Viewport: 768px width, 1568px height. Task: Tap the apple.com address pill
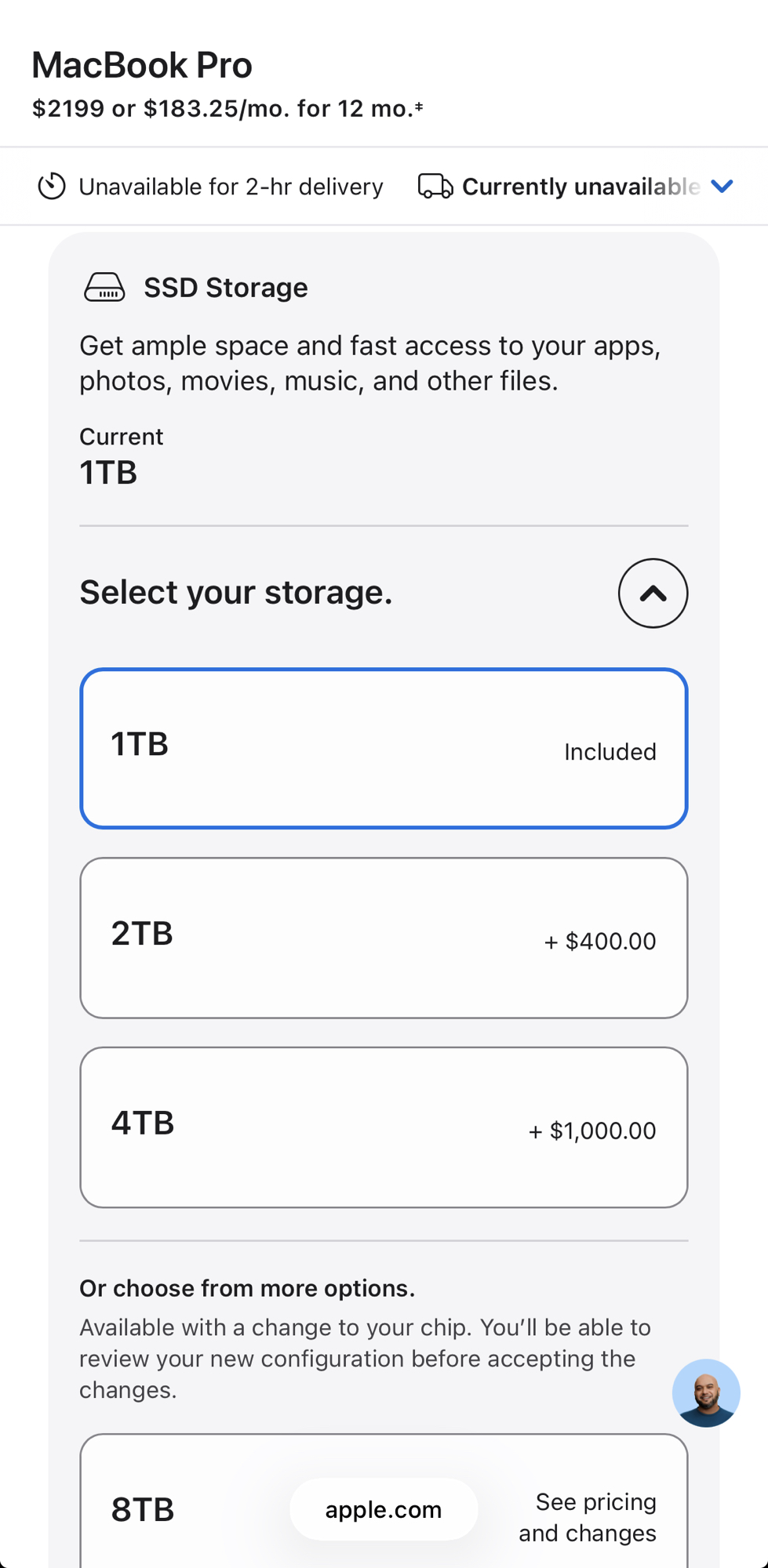384,1509
